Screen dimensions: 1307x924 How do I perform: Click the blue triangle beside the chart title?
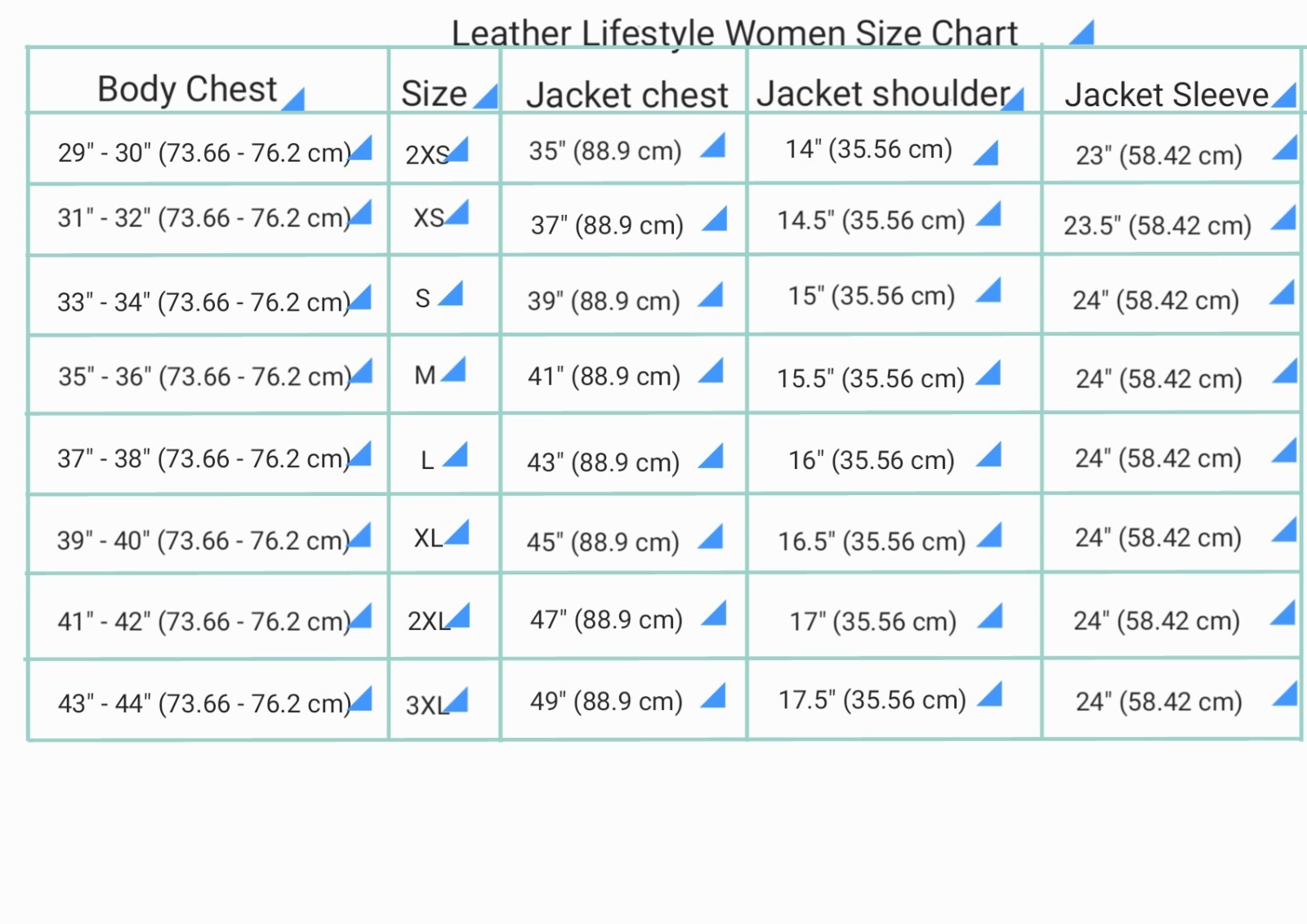(x=1084, y=35)
